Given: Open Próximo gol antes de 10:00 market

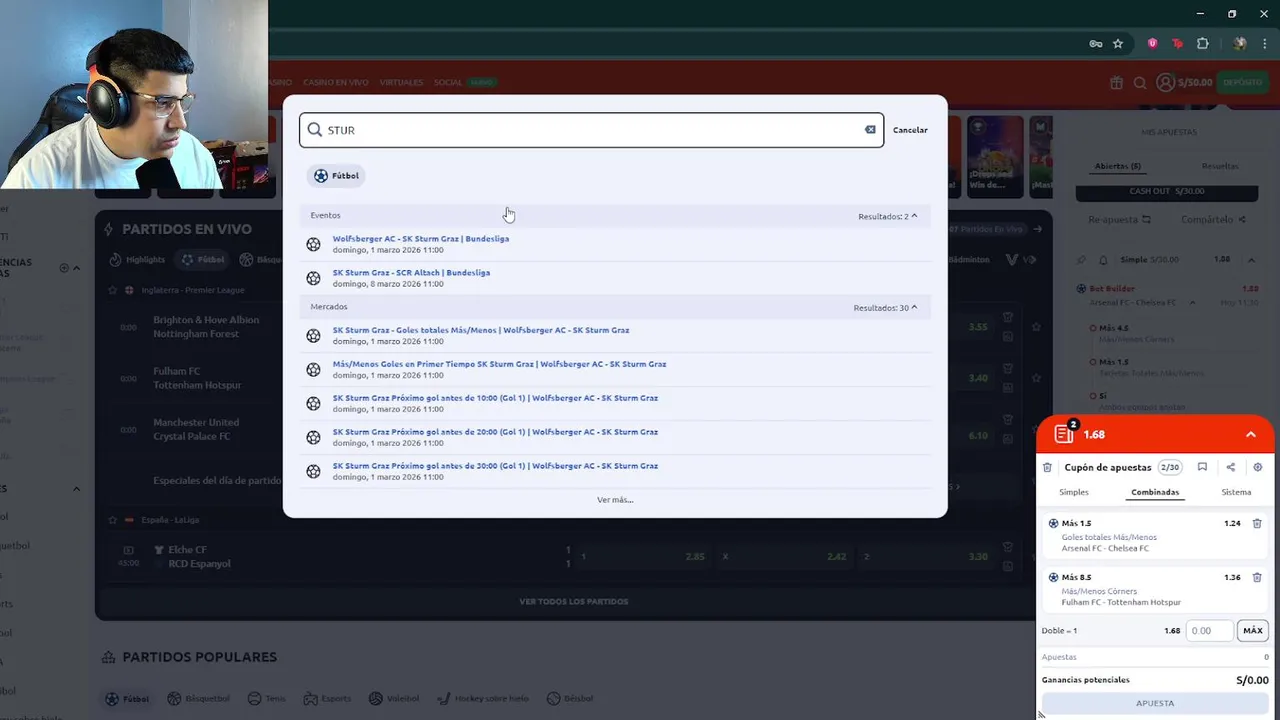Looking at the screenshot, I should [495, 398].
